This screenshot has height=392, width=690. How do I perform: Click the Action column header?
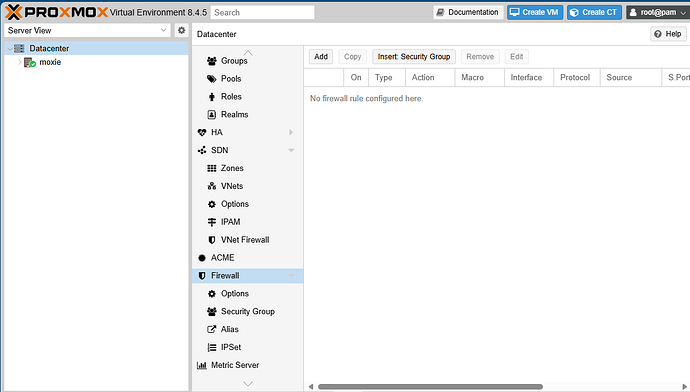(x=430, y=77)
